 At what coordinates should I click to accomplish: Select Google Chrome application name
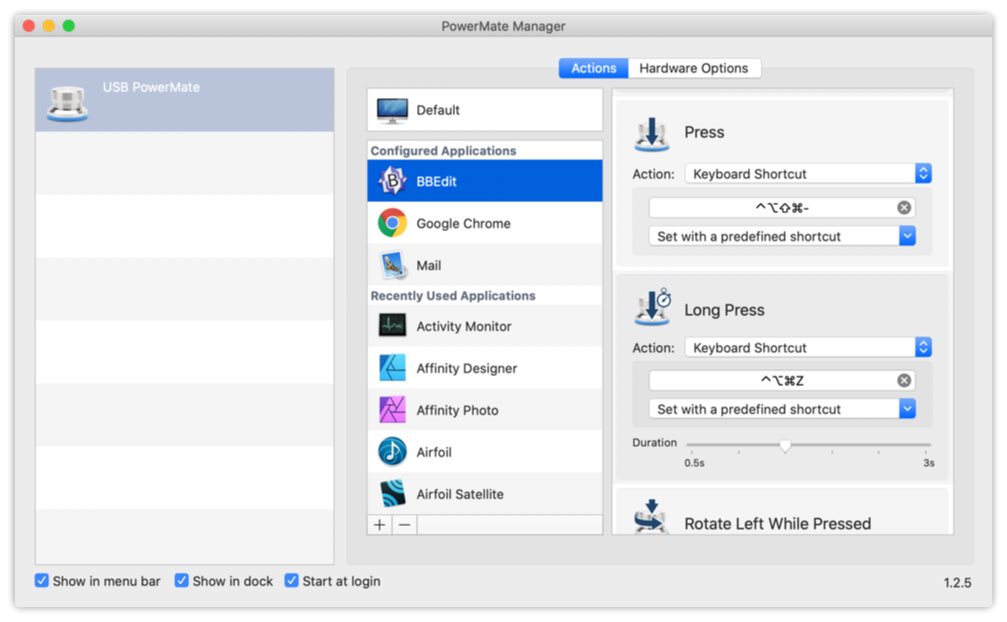pos(464,223)
